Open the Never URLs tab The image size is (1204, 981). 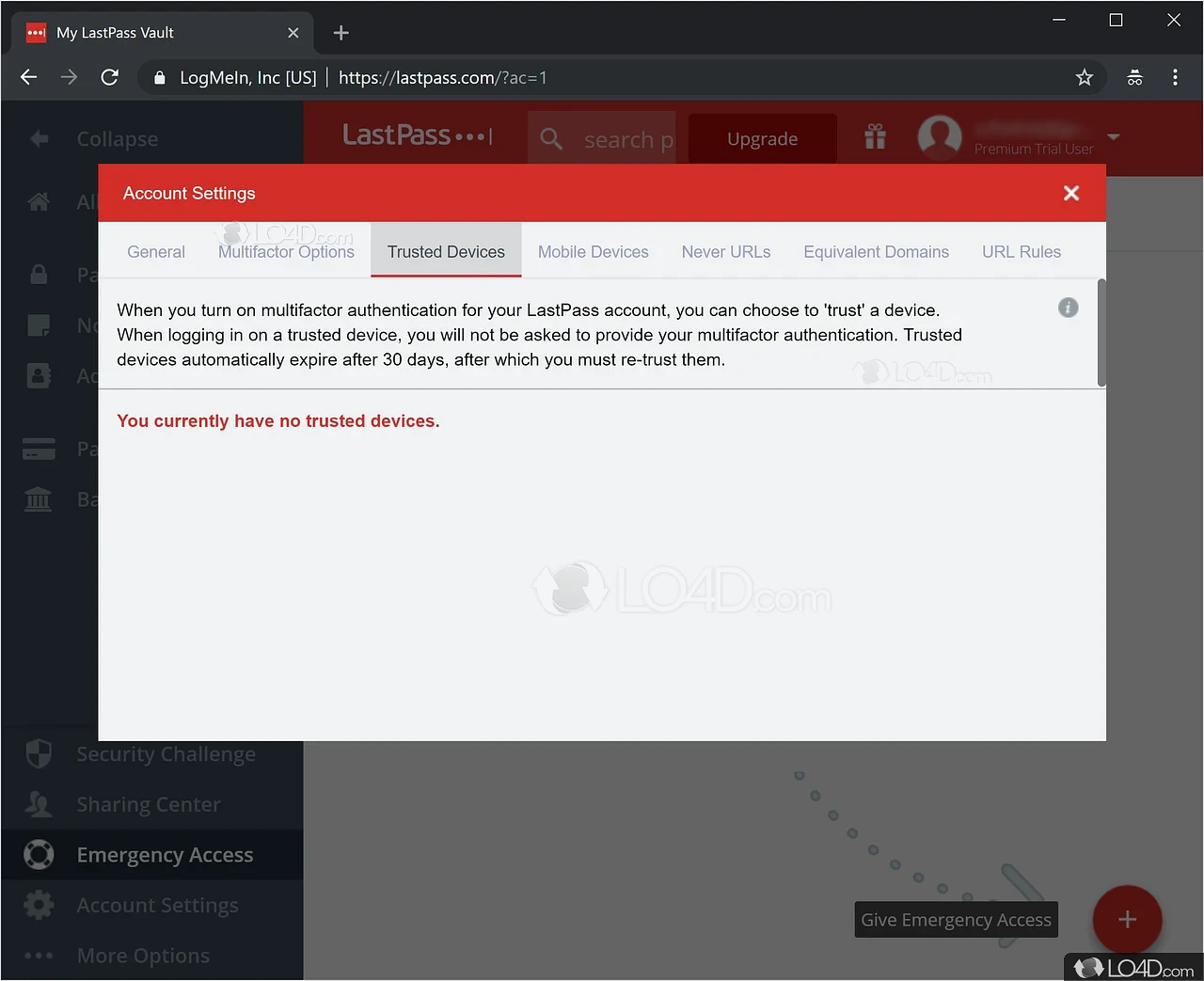point(725,251)
